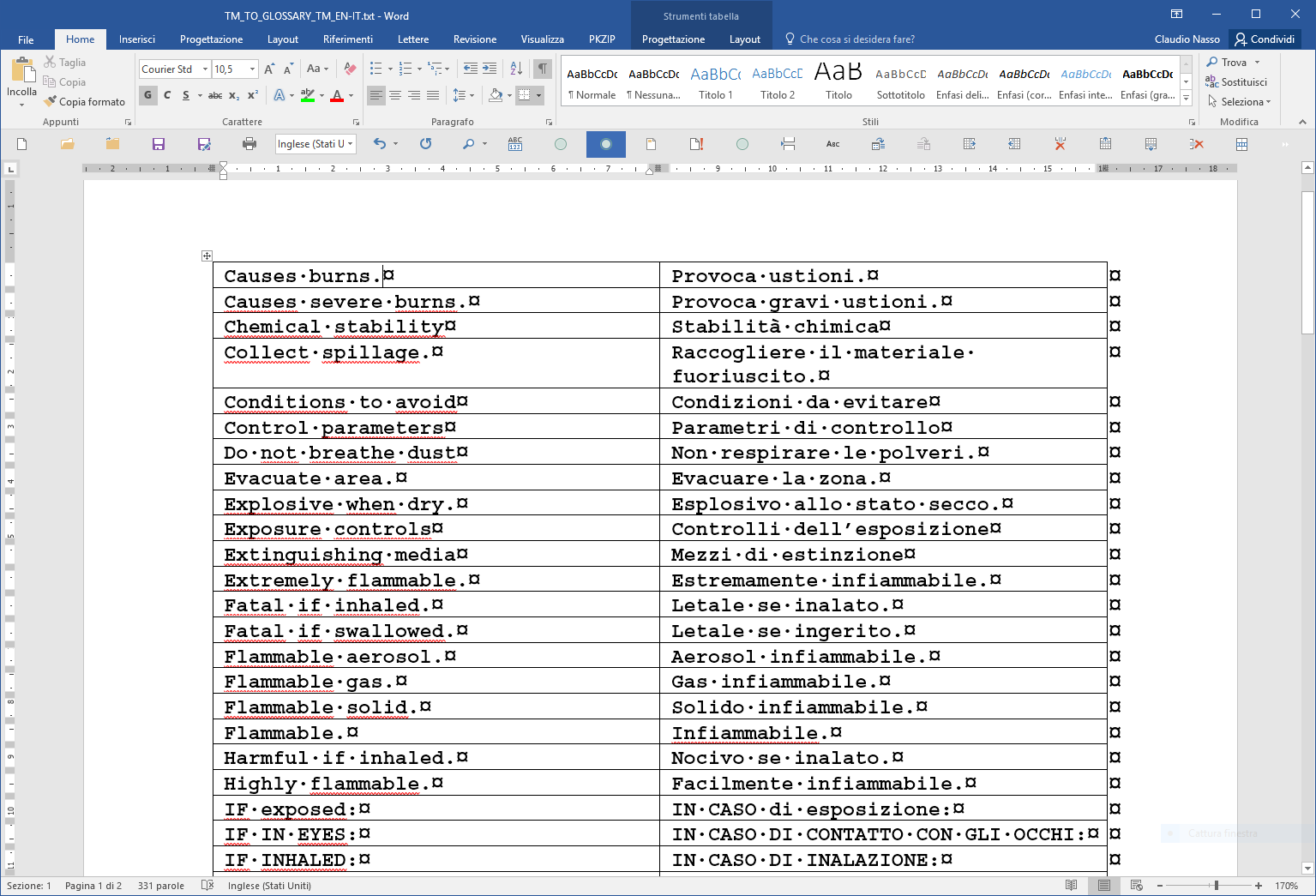The image size is (1316, 896).
Task: Click the Trova find button
Action: [1227, 63]
